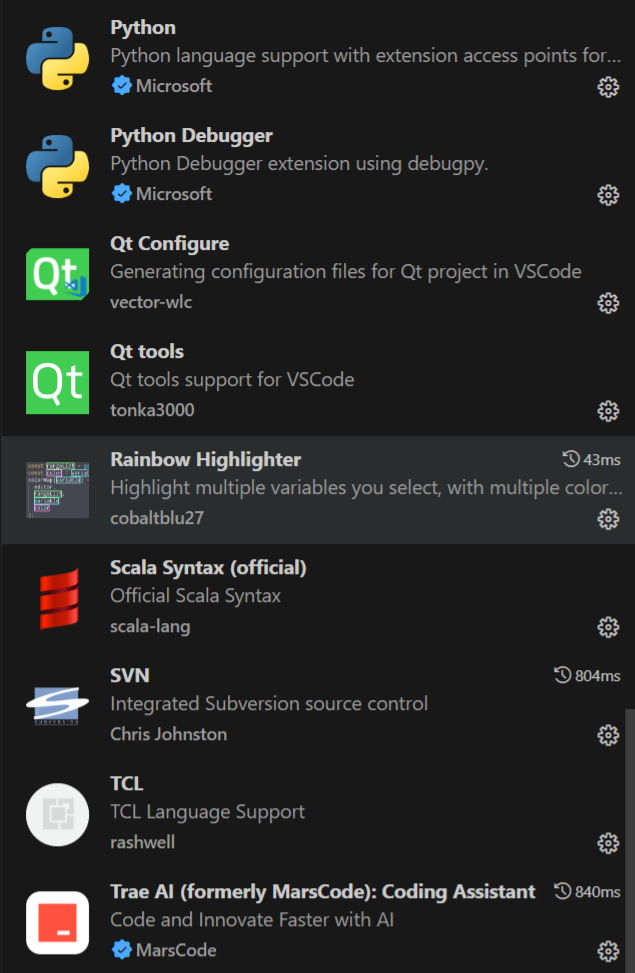Click publisher cobaltblu27
Viewport: 635px width, 973px height.
(156, 518)
